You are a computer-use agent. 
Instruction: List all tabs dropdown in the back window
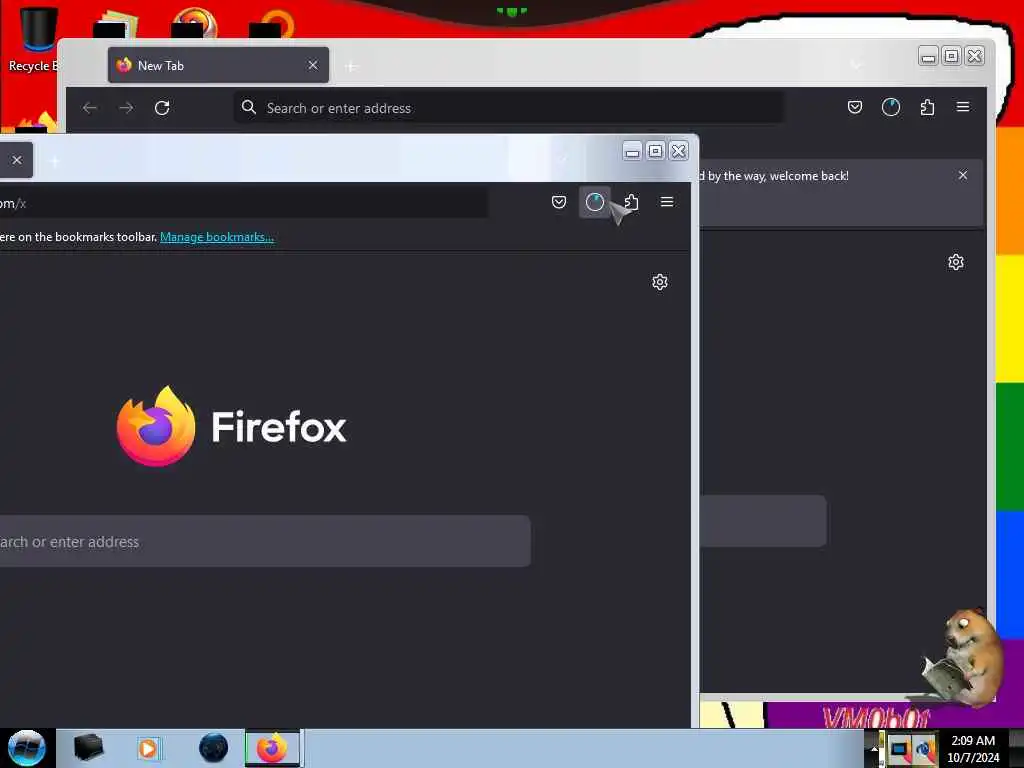pyautogui.click(x=856, y=65)
